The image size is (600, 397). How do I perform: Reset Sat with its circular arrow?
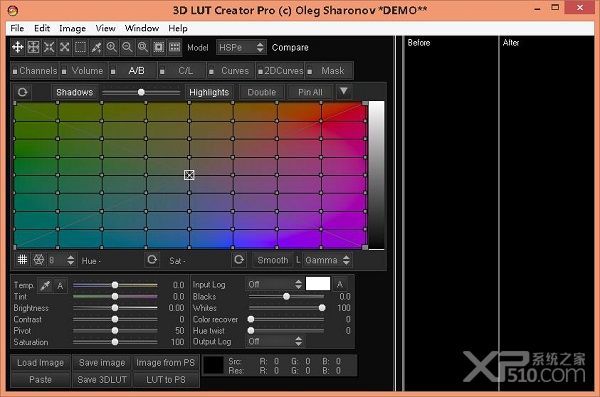click(239, 260)
